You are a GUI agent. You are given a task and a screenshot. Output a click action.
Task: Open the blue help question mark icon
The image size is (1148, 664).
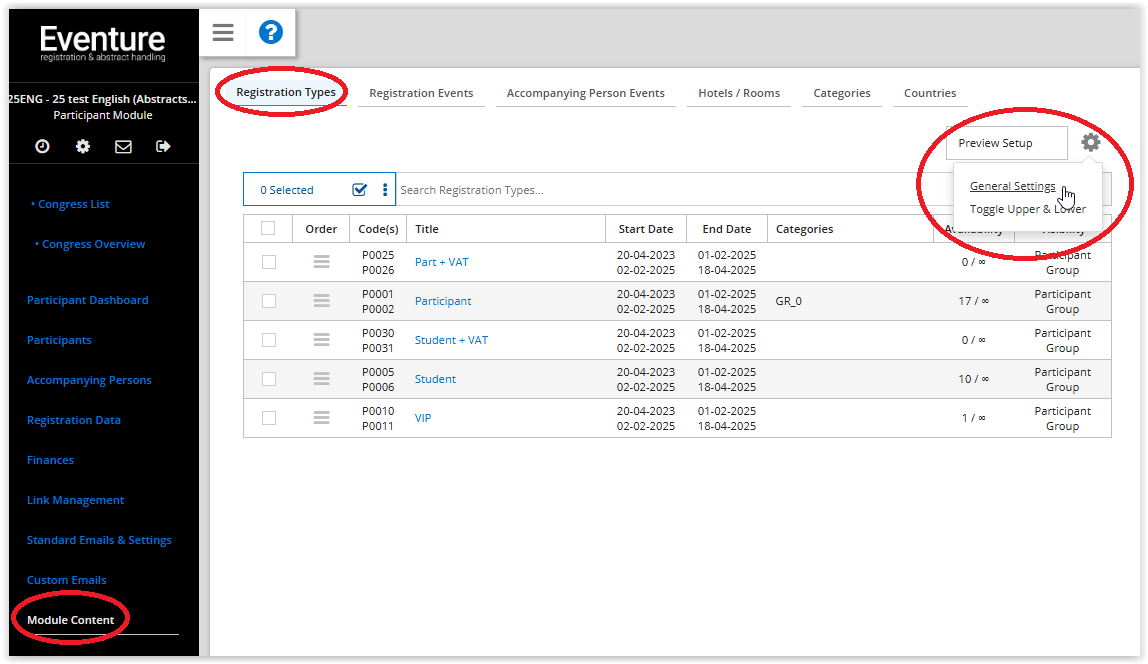coord(271,33)
